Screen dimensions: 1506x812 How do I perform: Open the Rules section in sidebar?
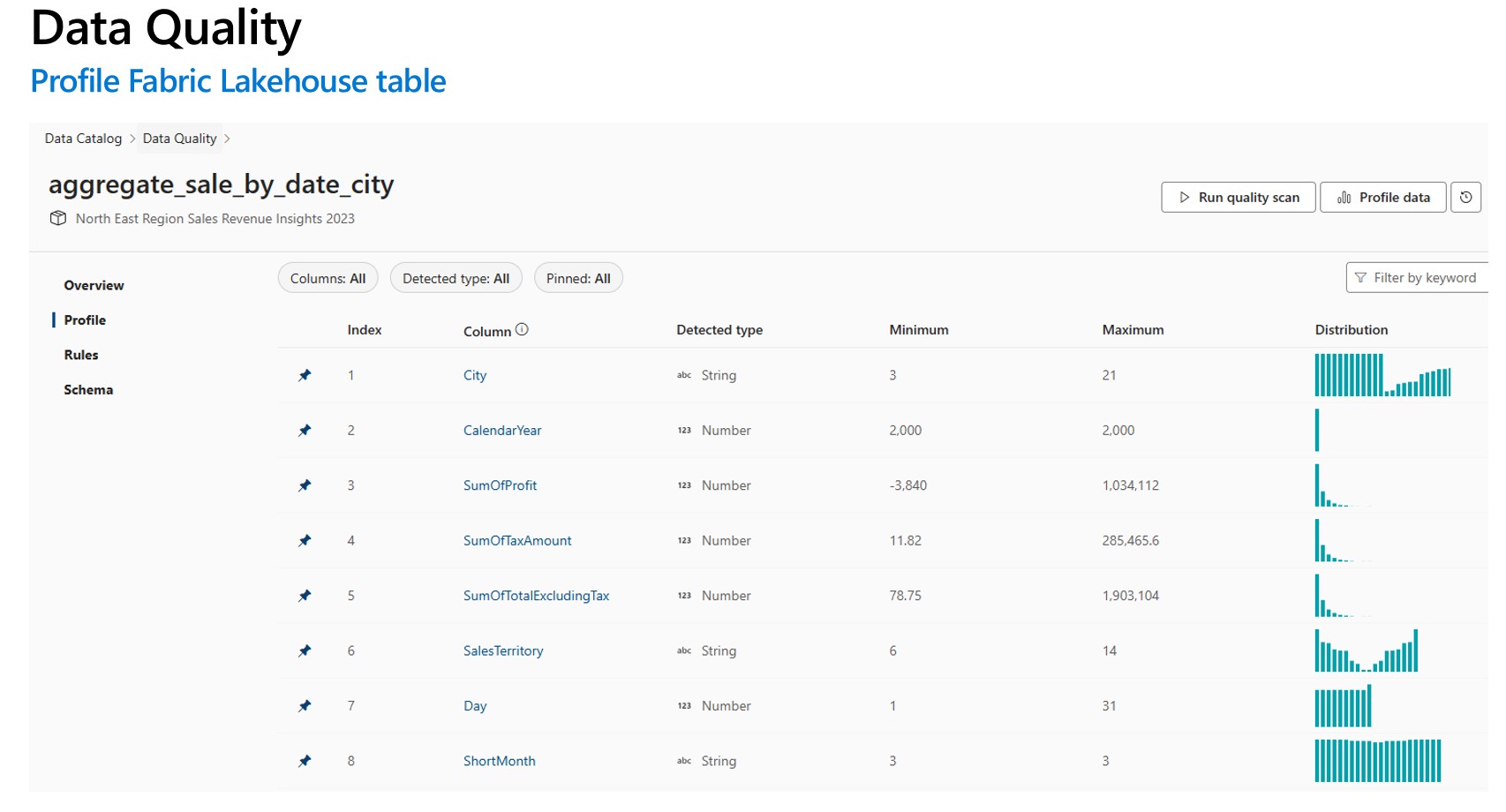tap(81, 355)
